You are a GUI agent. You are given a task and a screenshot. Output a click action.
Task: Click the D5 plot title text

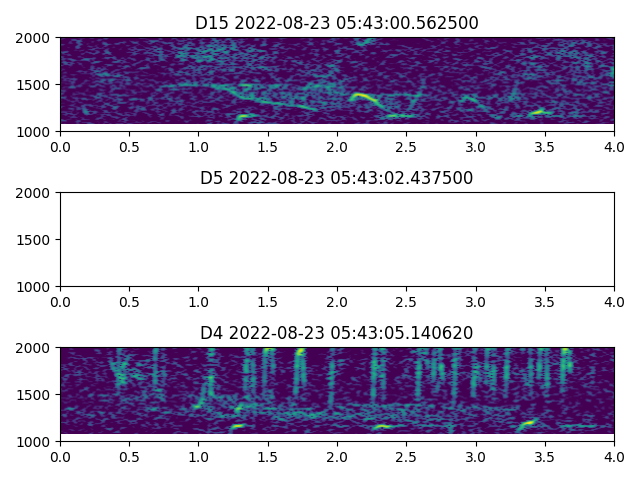click(x=337, y=178)
